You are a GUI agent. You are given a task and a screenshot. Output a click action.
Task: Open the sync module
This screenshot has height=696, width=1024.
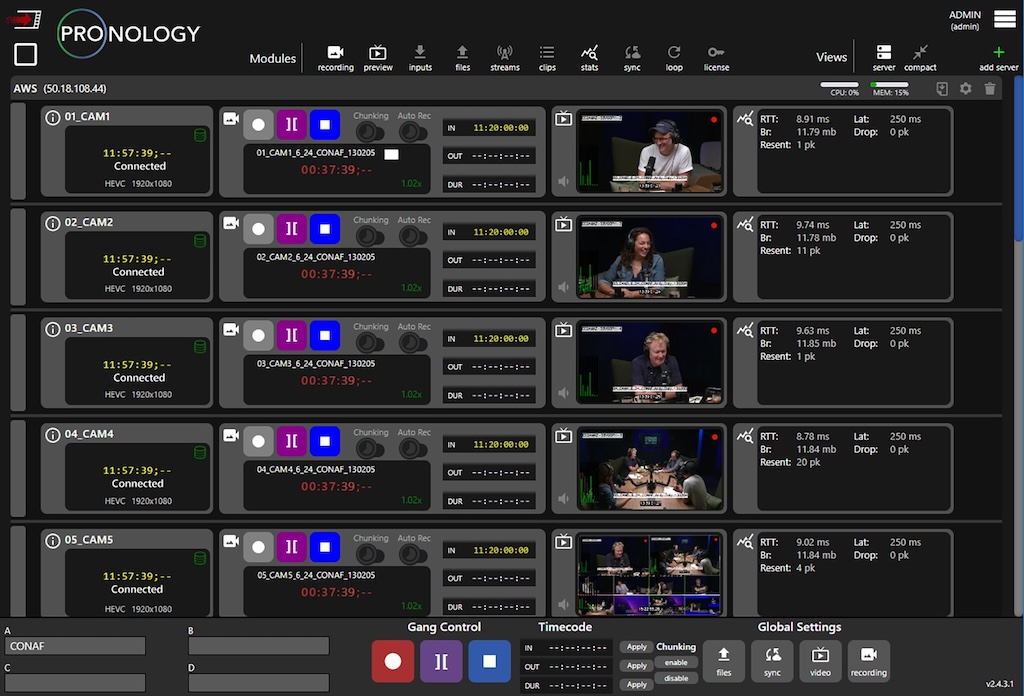[x=632, y=58]
